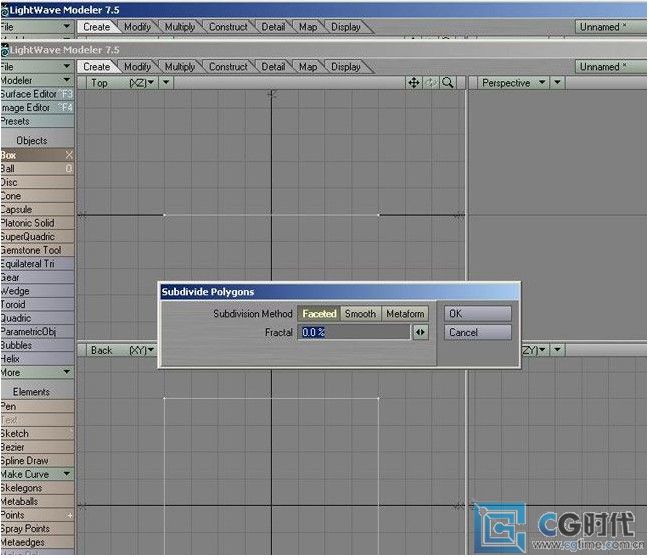Select the Bezier tool
The height and width of the screenshot is (558, 649).
coord(37,447)
